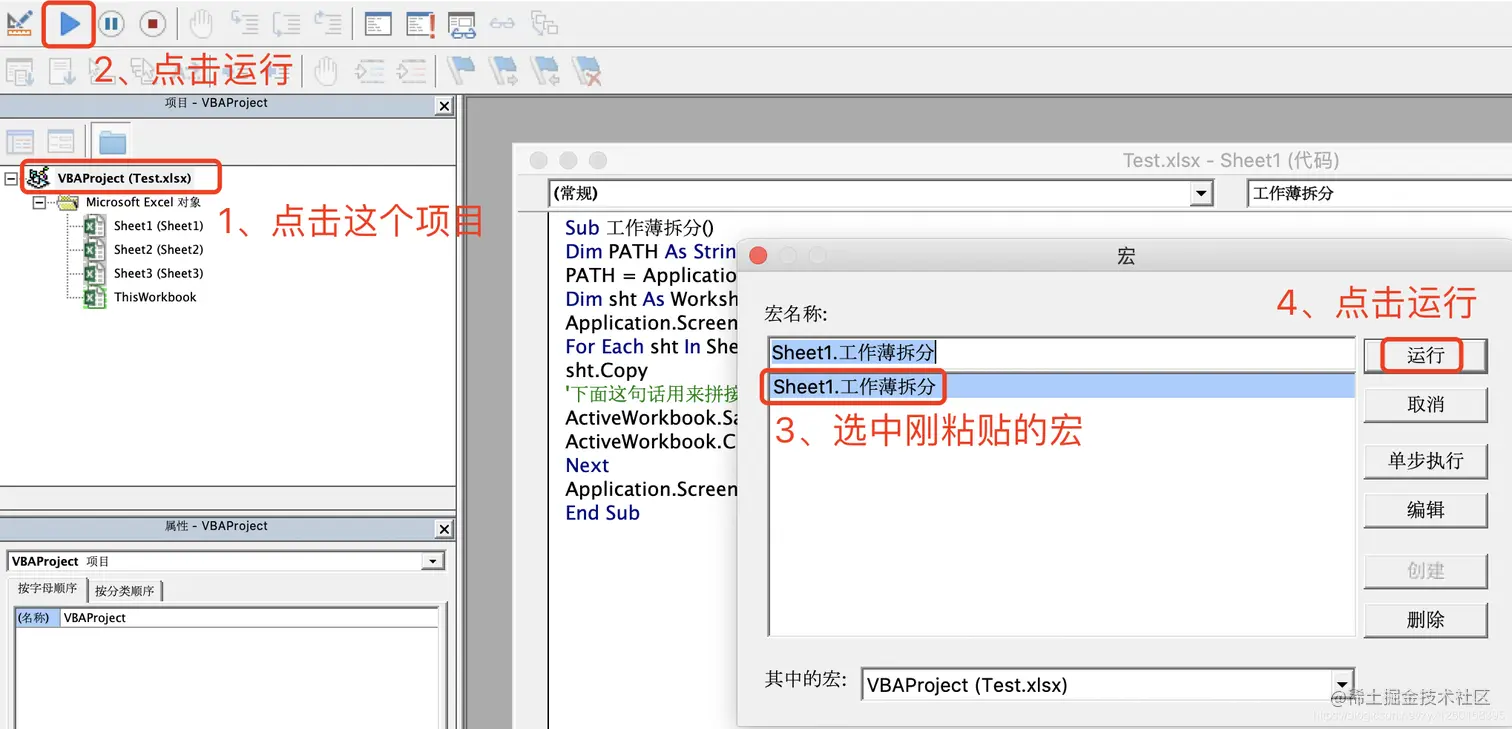Viewport: 1512px width, 729px height.
Task: Select VBAProject (Test.xlsx) in the tree
Action: pos(124,179)
